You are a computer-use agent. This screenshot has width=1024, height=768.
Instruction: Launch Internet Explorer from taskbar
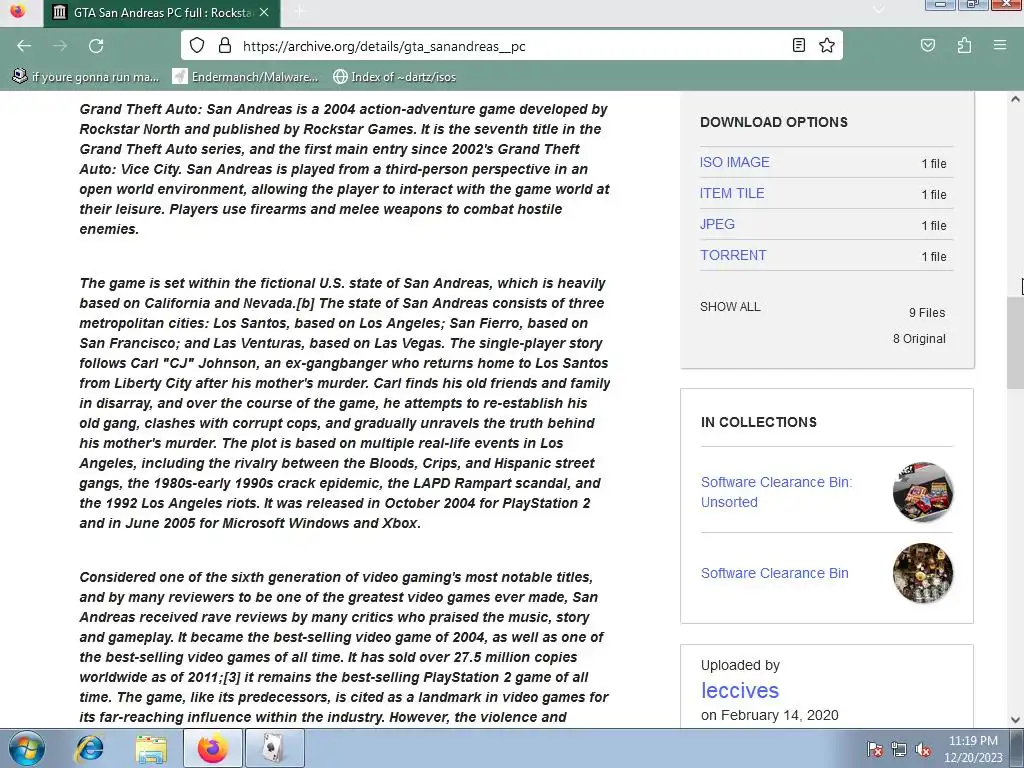(89, 748)
